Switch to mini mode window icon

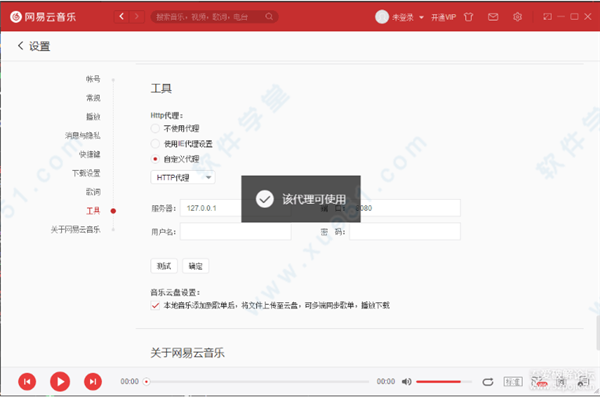548,16
